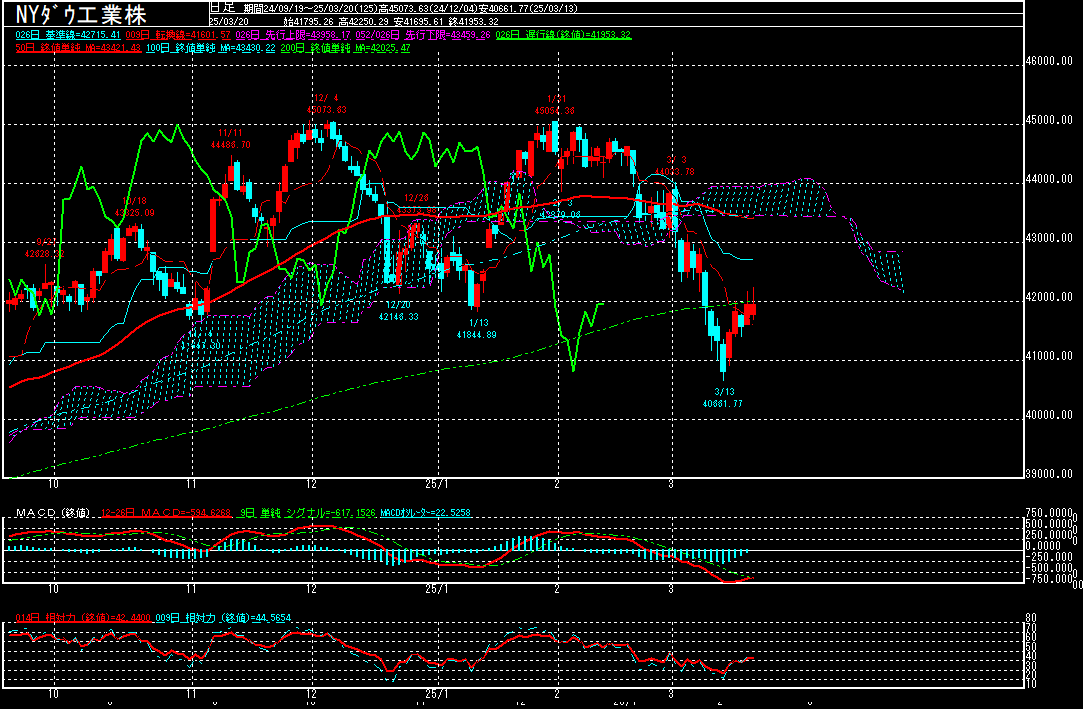
Task: Select the 100日 終値単純 MA=43430.22 legend
Action: click(x=211, y=48)
